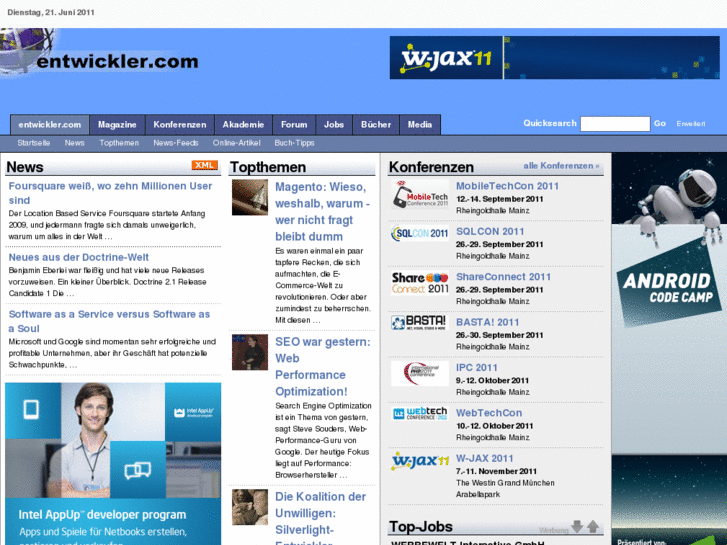Open News-Feeds in the sub-navigation

click(176, 143)
